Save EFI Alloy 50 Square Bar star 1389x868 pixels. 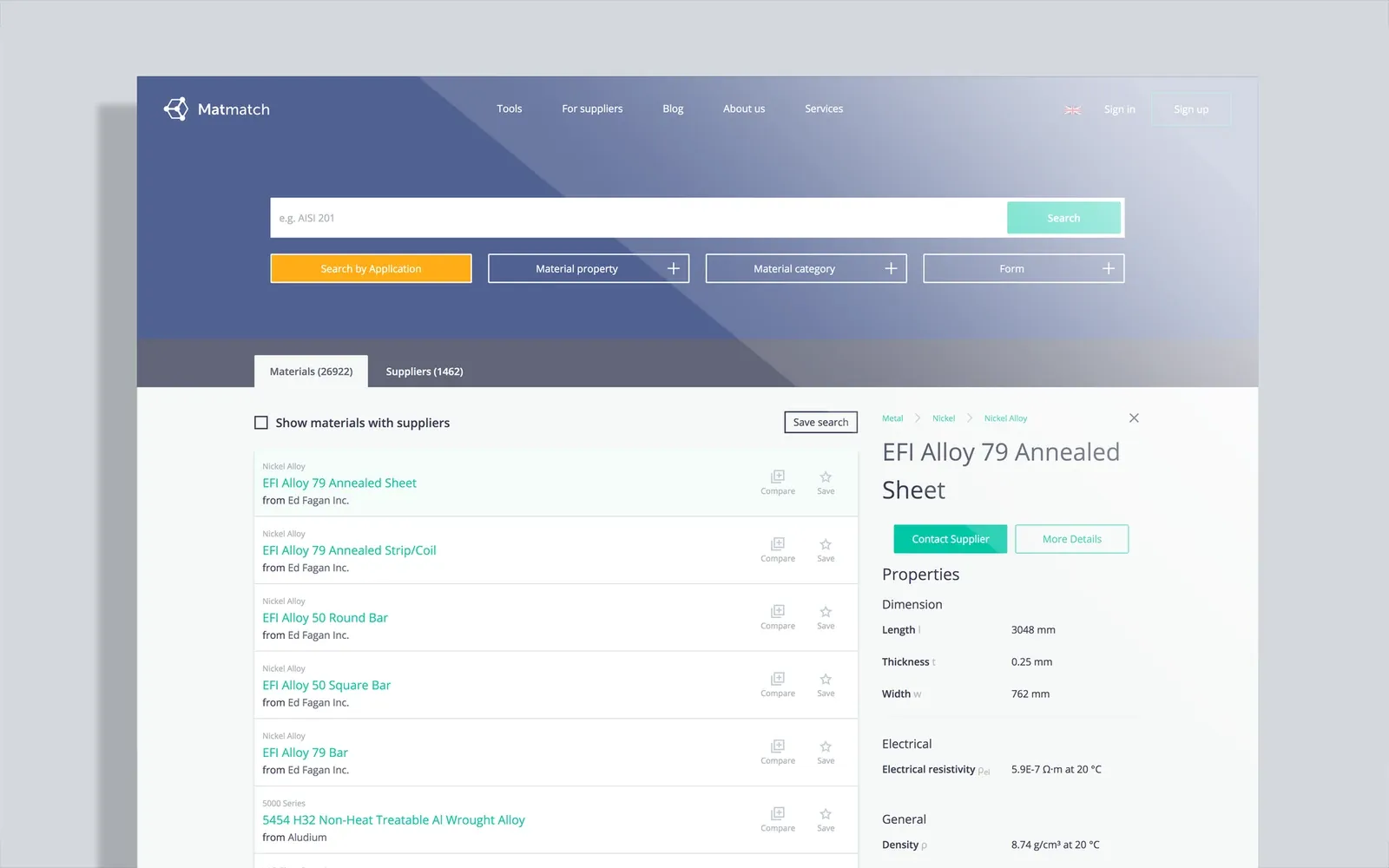coord(826,684)
